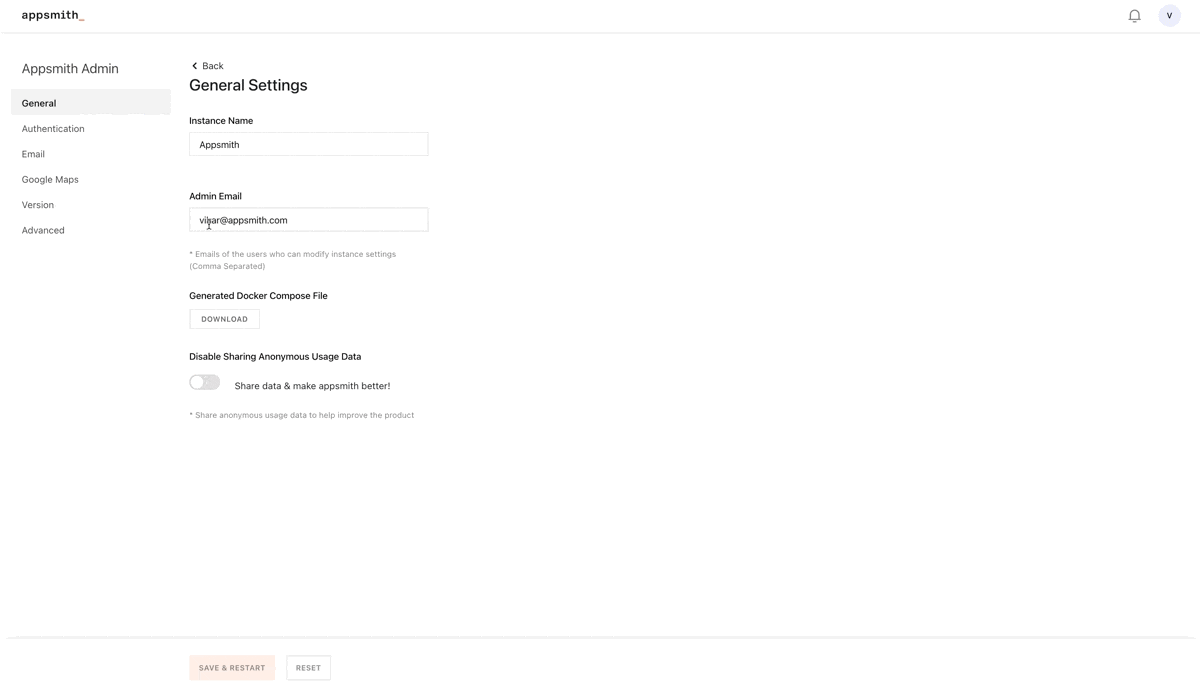Image resolution: width=1200 pixels, height=695 pixels.
Task: Download the generated Docker Compose file
Action: [224, 319]
